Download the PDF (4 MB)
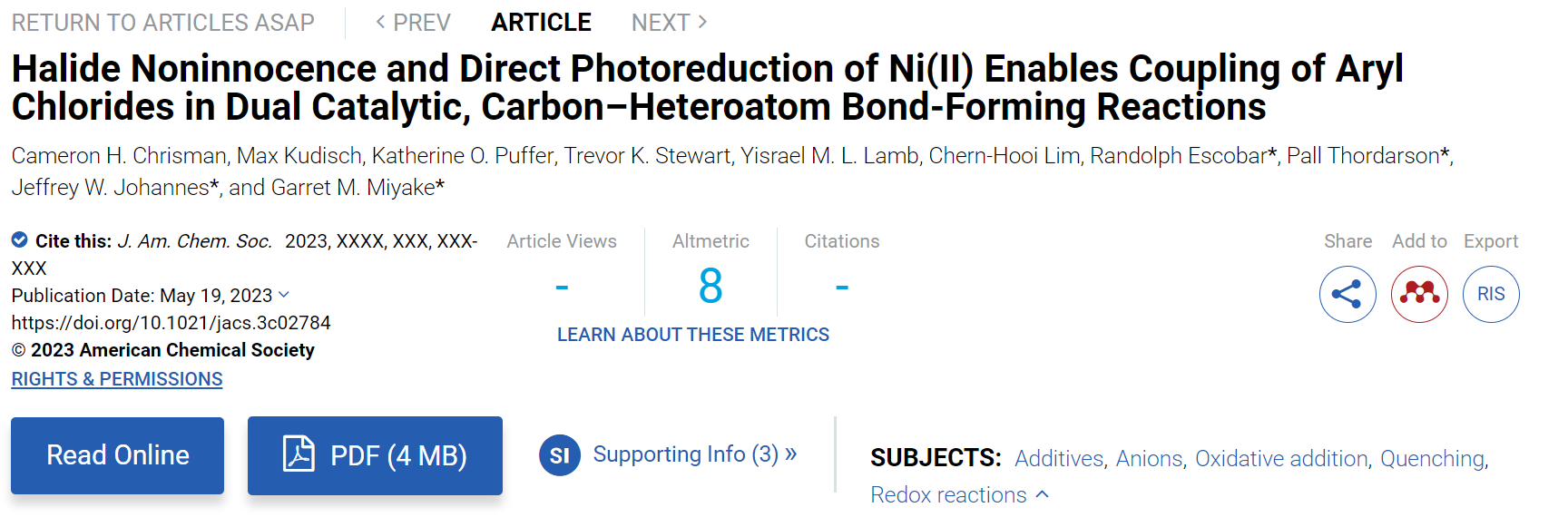 tap(375, 455)
